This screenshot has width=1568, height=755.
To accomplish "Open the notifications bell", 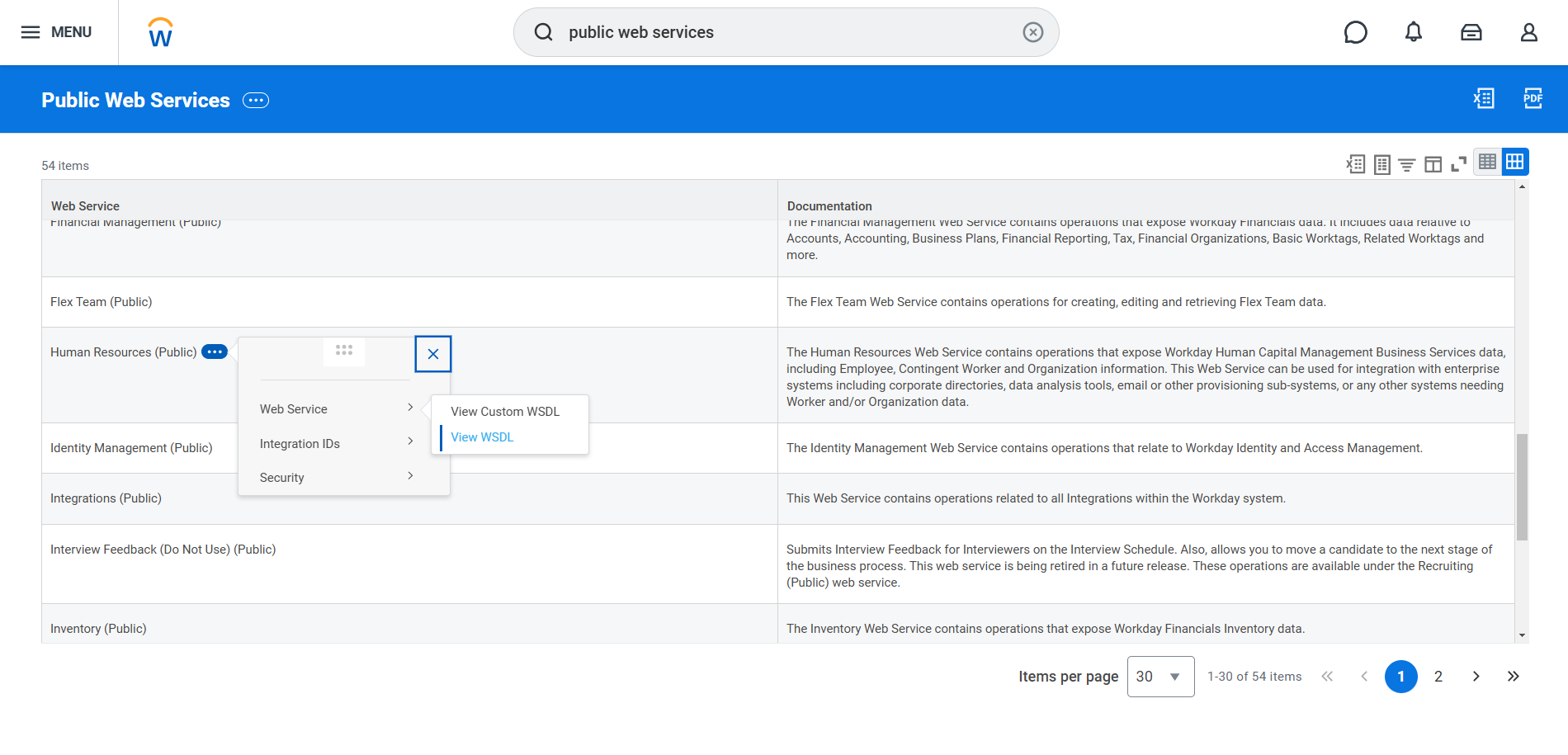I will tap(1414, 32).
